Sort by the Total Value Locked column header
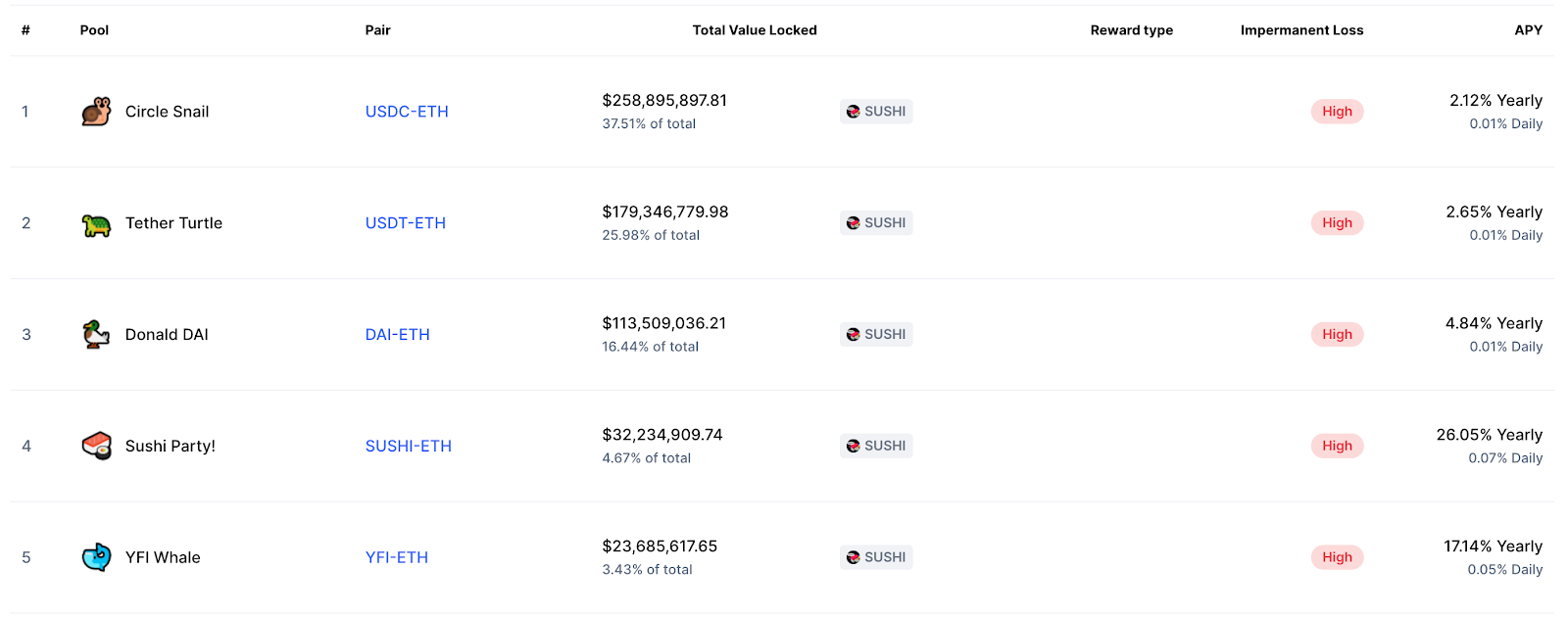The height and width of the screenshot is (617, 1568). (x=755, y=30)
